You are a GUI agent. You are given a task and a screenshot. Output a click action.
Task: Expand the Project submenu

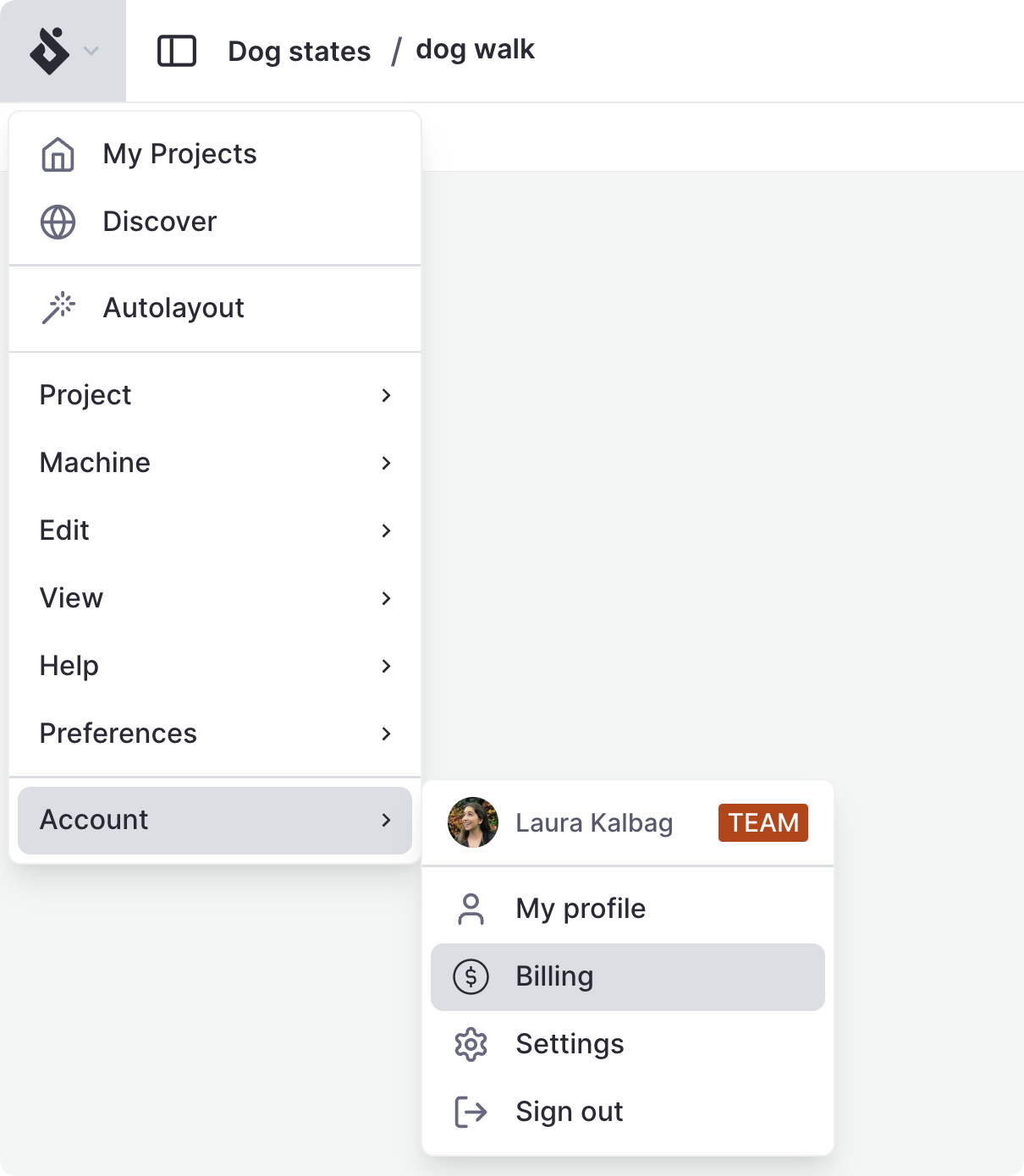[x=386, y=395]
